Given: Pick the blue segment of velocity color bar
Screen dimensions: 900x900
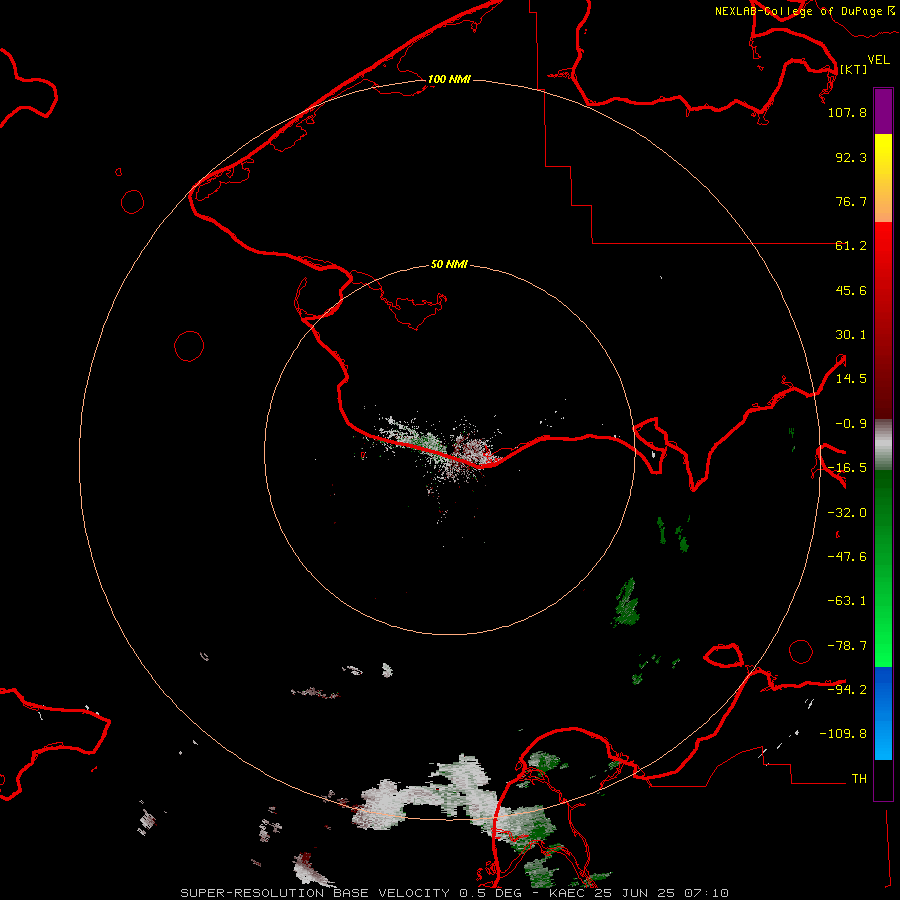Looking at the screenshot, I should [x=883, y=713].
